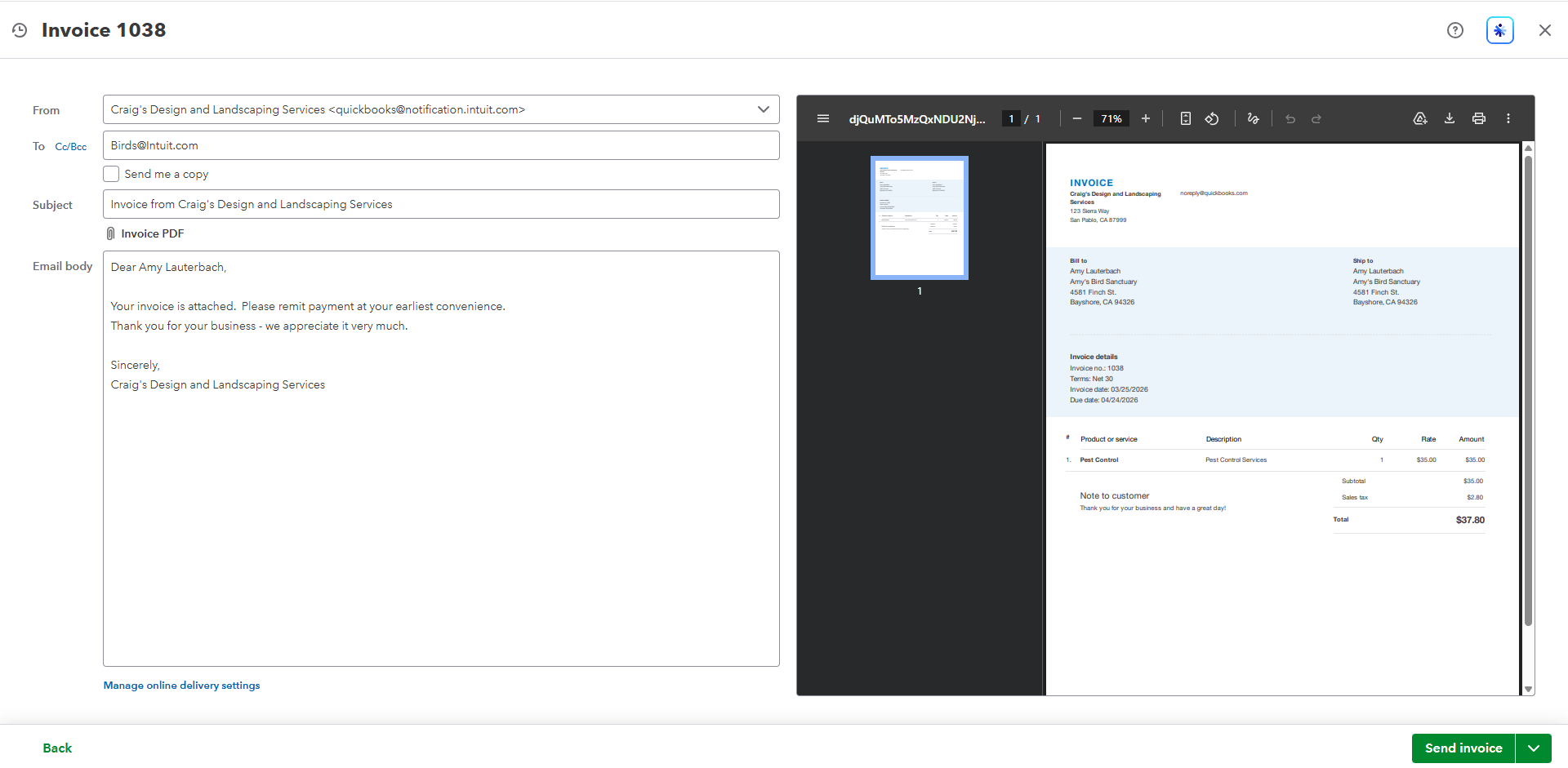The image size is (1568, 768).
Task: Fit PDF page to width
Action: point(1186,118)
